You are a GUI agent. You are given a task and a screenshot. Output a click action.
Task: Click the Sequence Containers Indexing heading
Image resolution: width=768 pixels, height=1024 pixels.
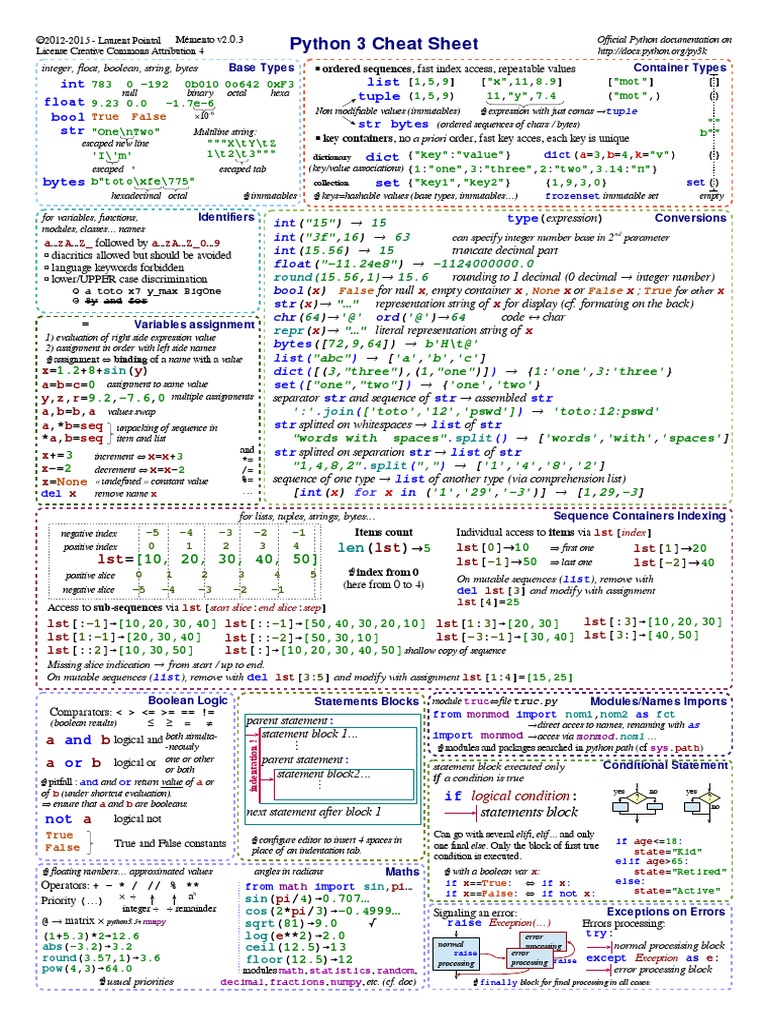tap(639, 516)
